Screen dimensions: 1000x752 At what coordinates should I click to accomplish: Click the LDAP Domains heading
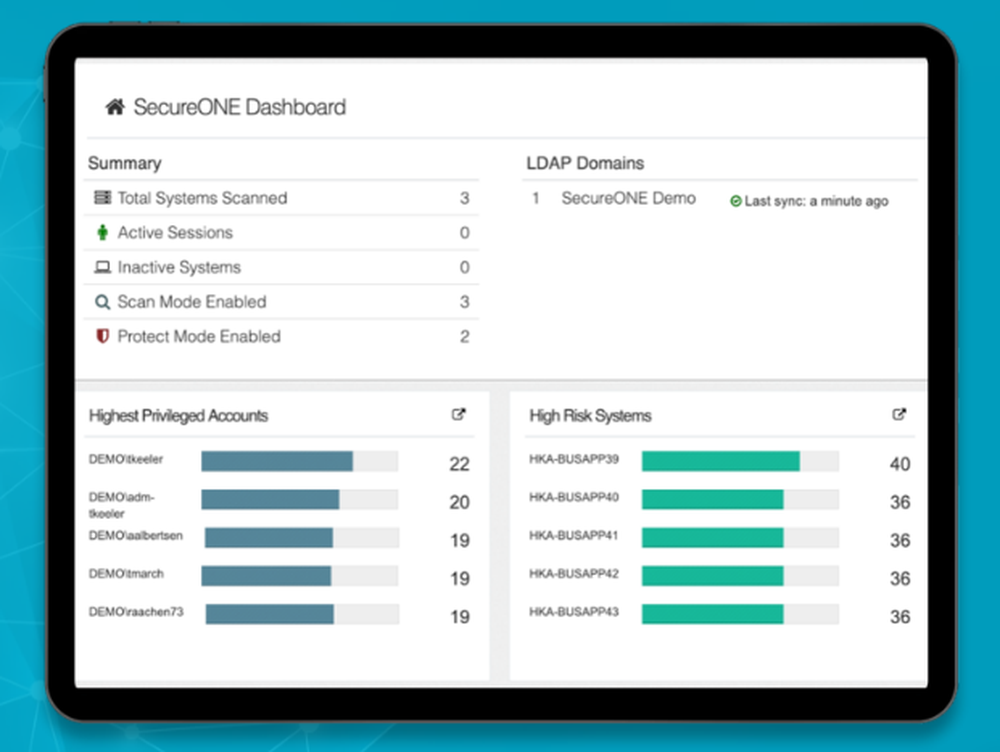pyautogui.click(x=585, y=163)
